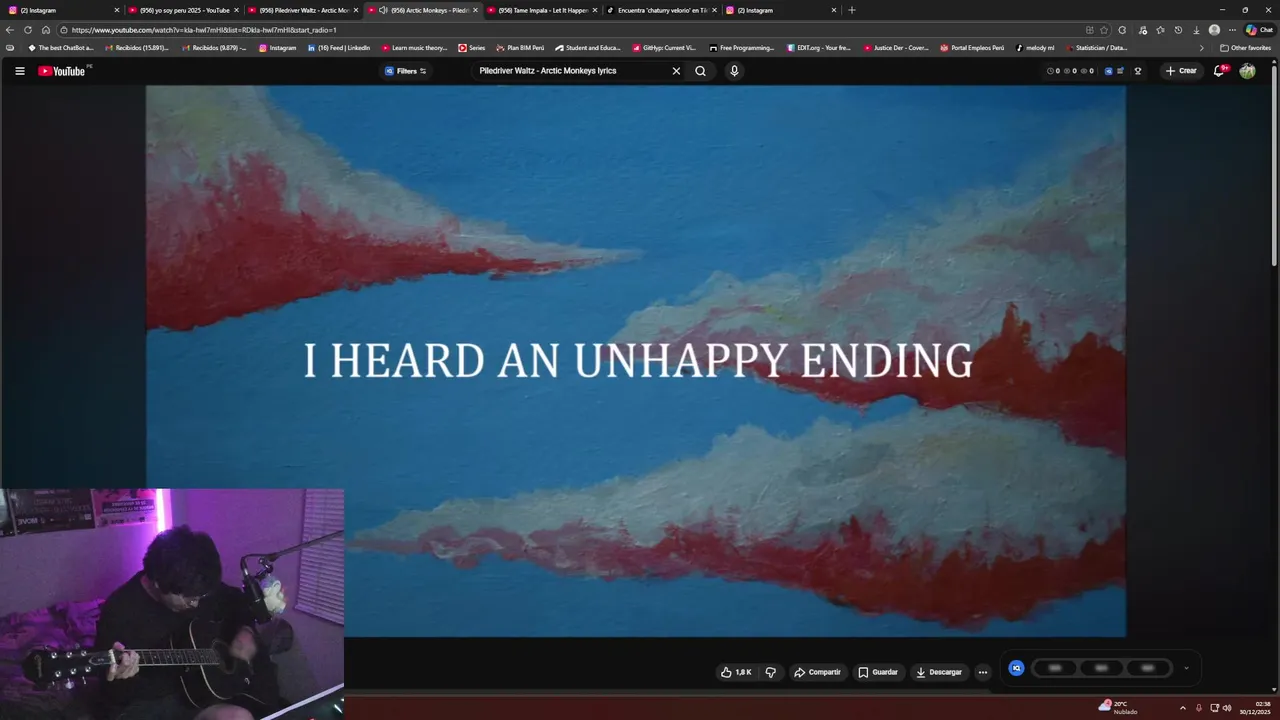Screen dimensions: 1280x720
Task: Click the trophy extension icon in YouTube header
Action: (x=1138, y=71)
